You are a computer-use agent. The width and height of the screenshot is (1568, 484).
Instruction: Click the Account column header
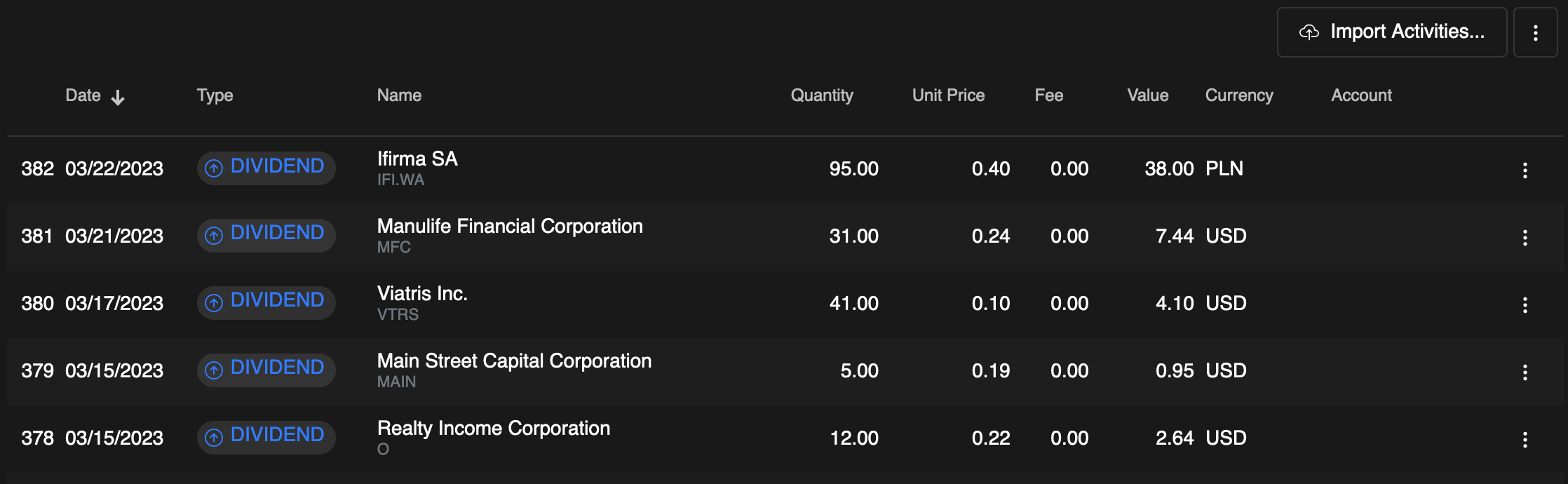pos(1361,95)
